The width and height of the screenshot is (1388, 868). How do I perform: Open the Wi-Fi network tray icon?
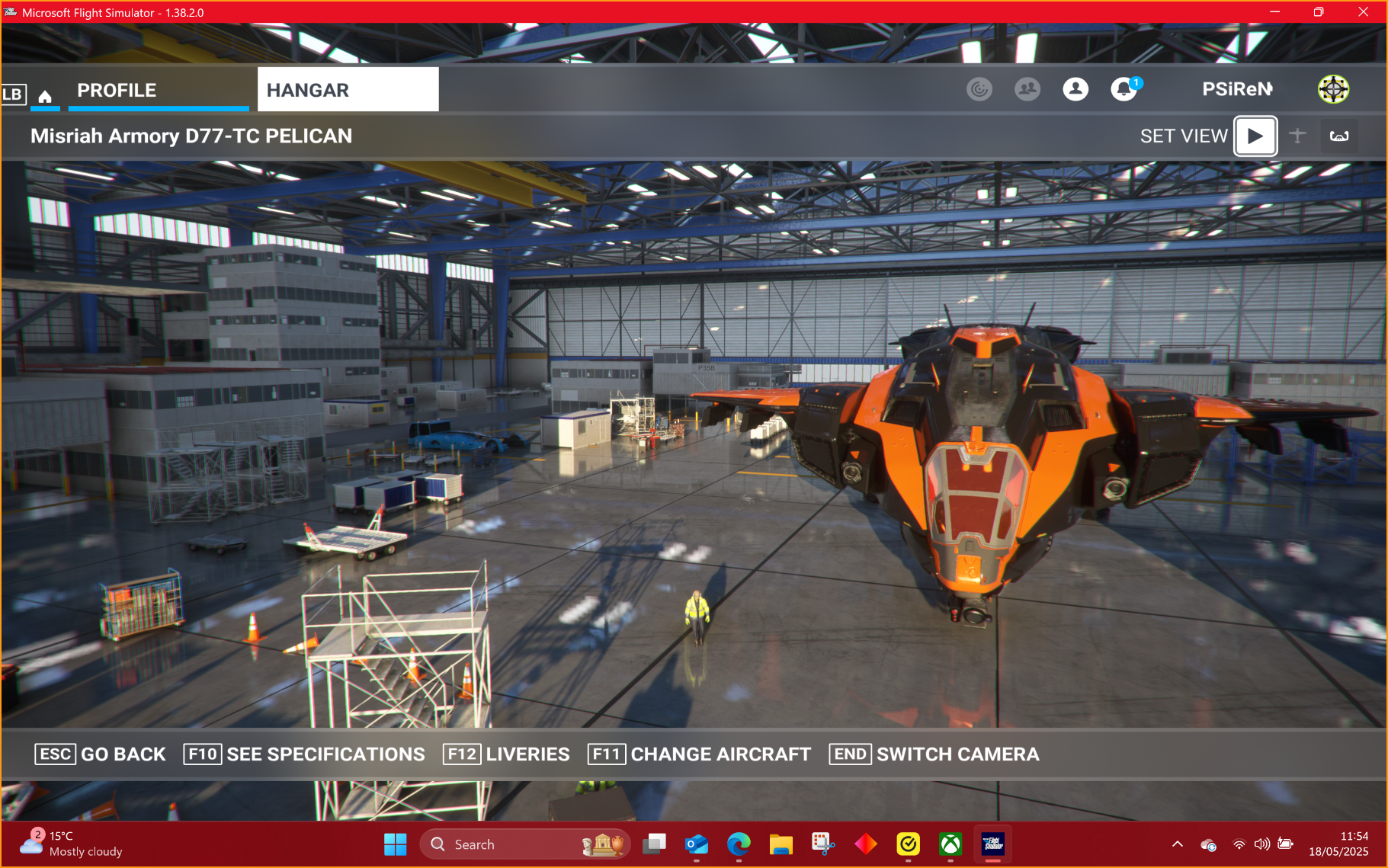tap(1239, 844)
